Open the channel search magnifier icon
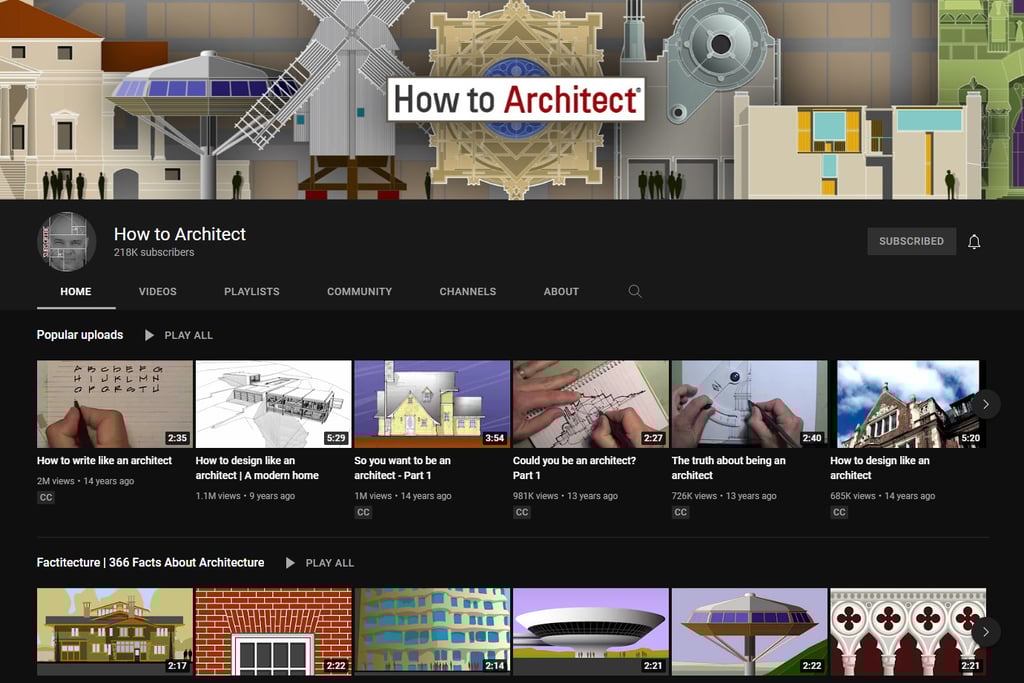Image resolution: width=1024 pixels, height=683 pixels. point(635,291)
